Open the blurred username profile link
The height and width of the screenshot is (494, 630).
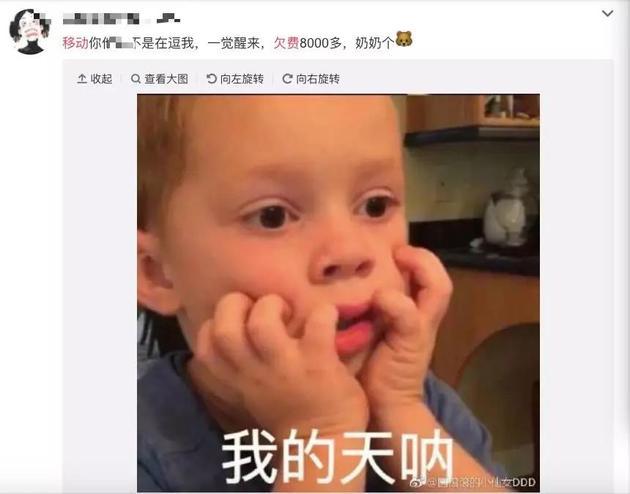121,18
